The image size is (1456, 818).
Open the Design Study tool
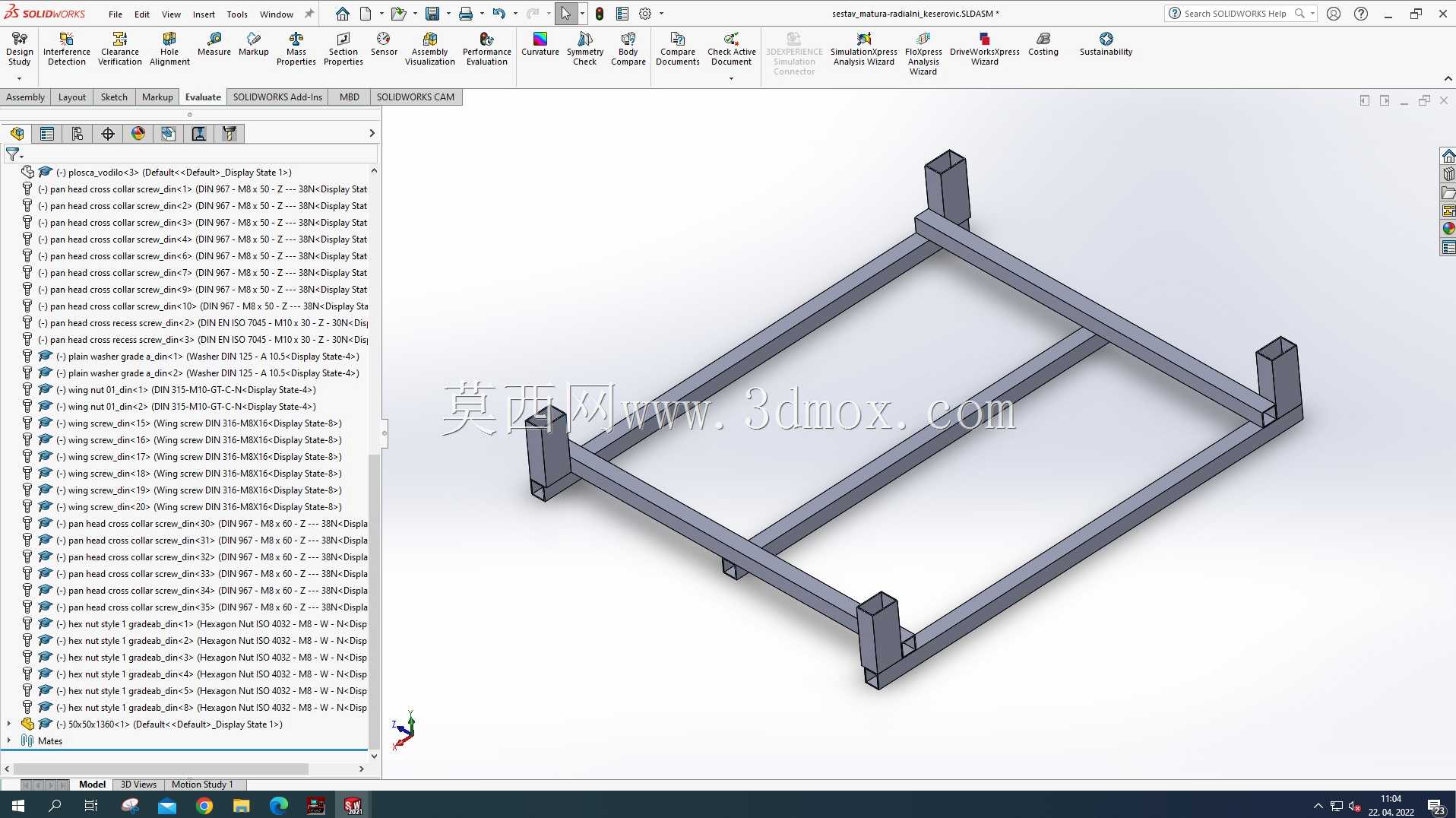point(19,49)
